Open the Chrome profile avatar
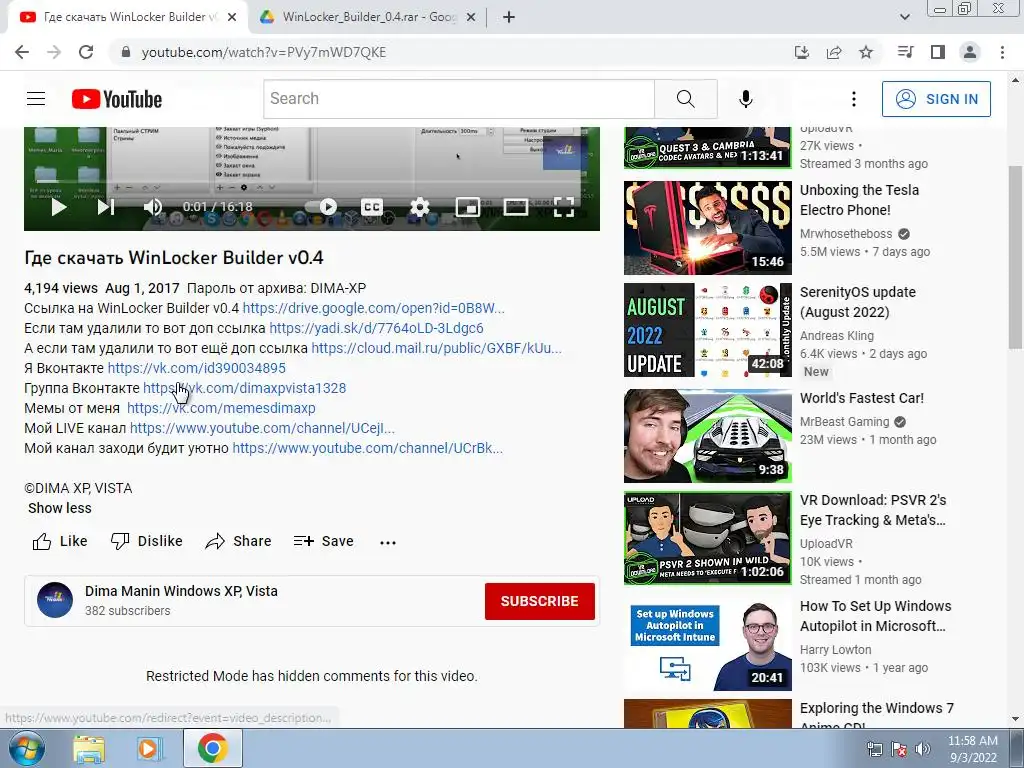The width and height of the screenshot is (1024, 768). pyautogui.click(x=970, y=52)
